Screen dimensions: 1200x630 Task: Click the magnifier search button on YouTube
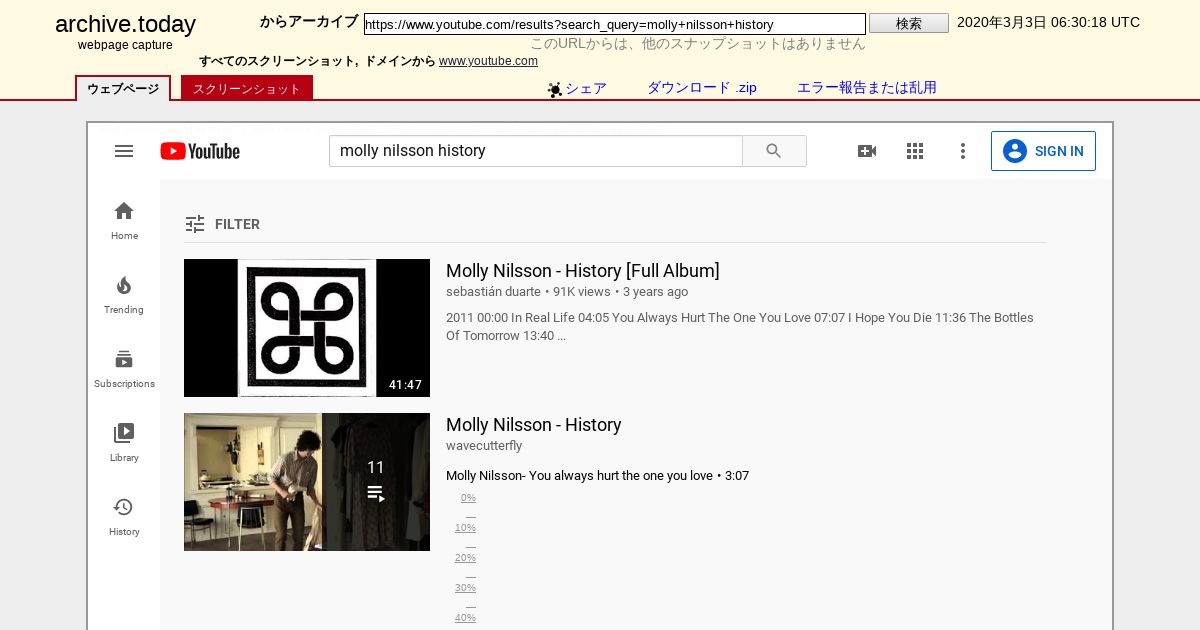(774, 151)
